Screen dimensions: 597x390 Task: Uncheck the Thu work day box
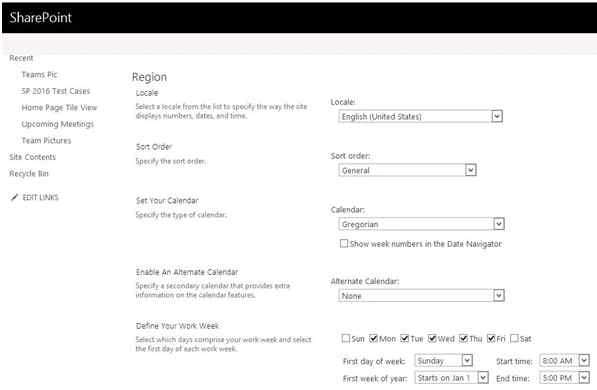click(463, 338)
